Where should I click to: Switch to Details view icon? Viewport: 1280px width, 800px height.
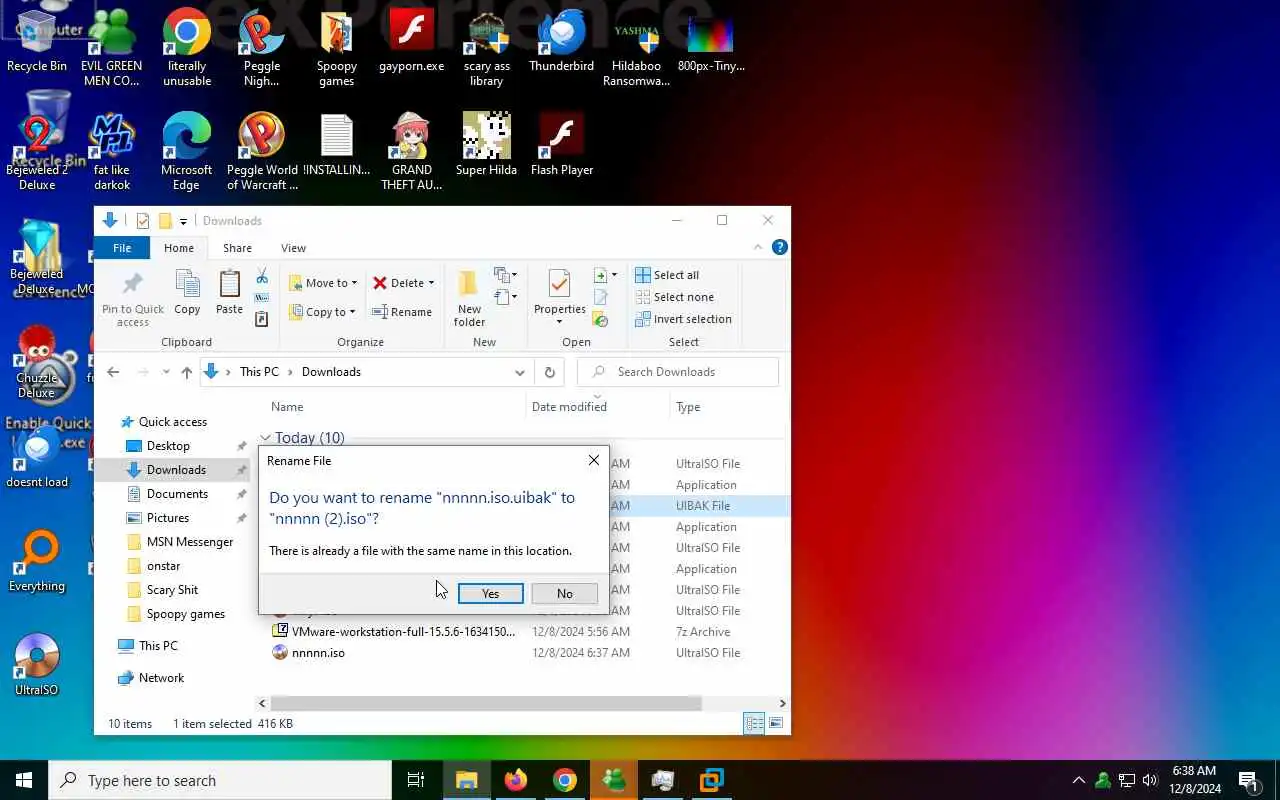pos(754,723)
